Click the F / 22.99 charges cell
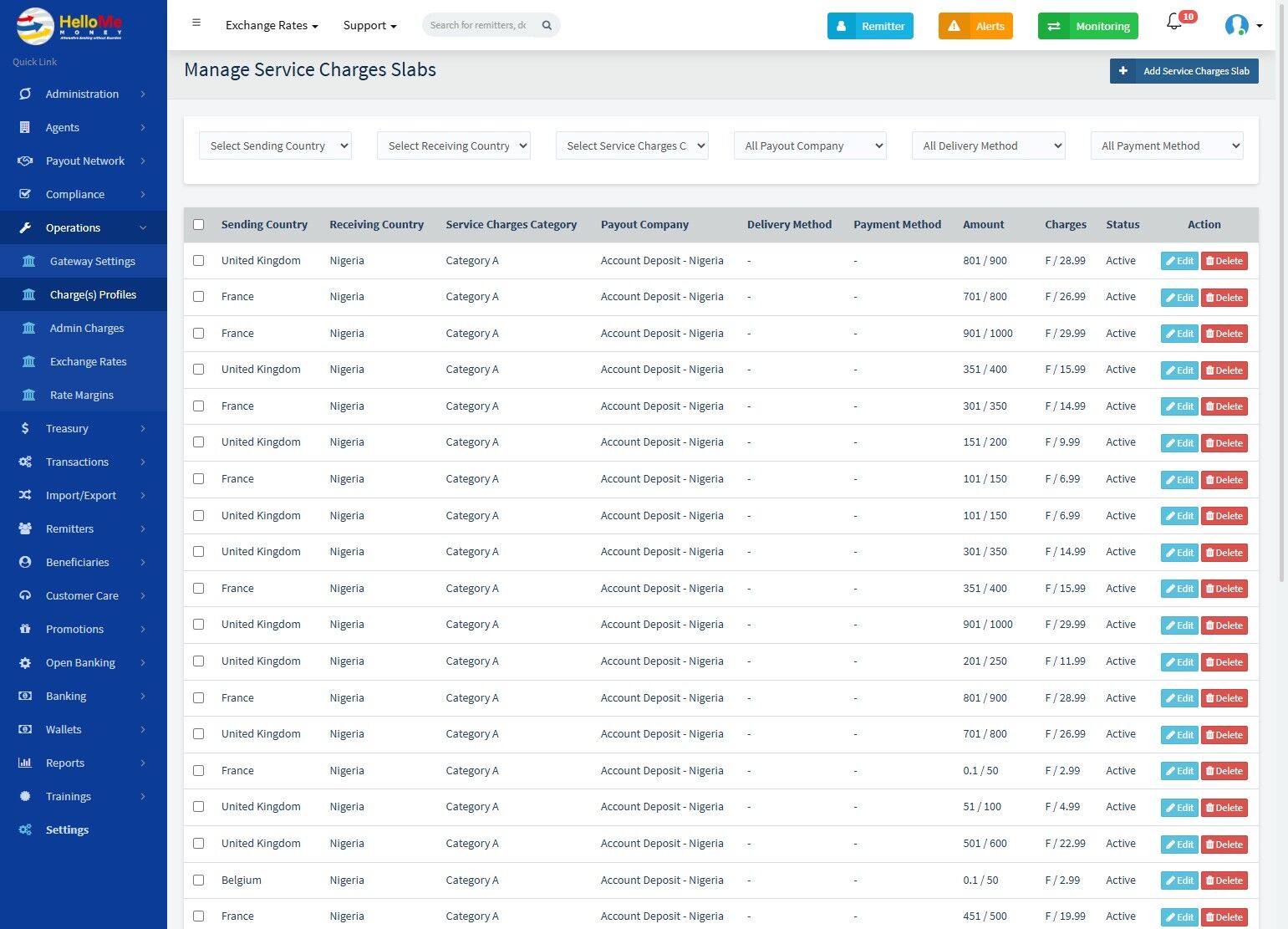The image size is (1288, 929). (1065, 843)
